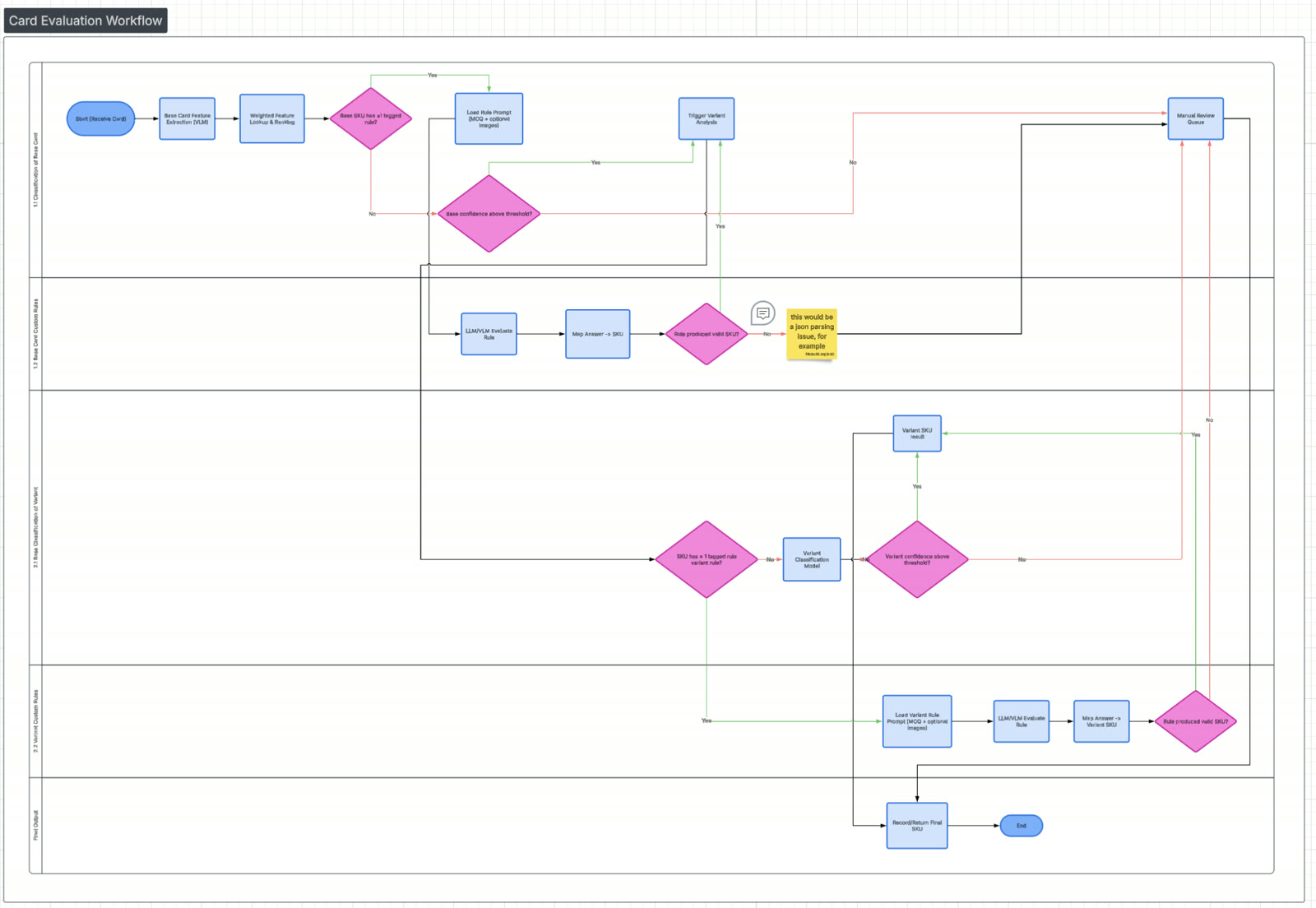Click 'No' label right of Variant confidence diamond
This screenshot has height=908, width=1316.
tap(1022, 559)
